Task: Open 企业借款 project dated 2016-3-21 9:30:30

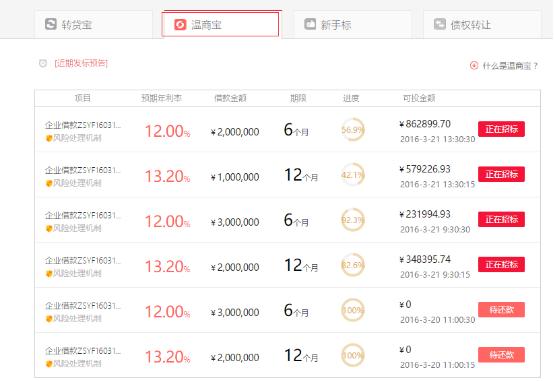Action: (83, 216)
